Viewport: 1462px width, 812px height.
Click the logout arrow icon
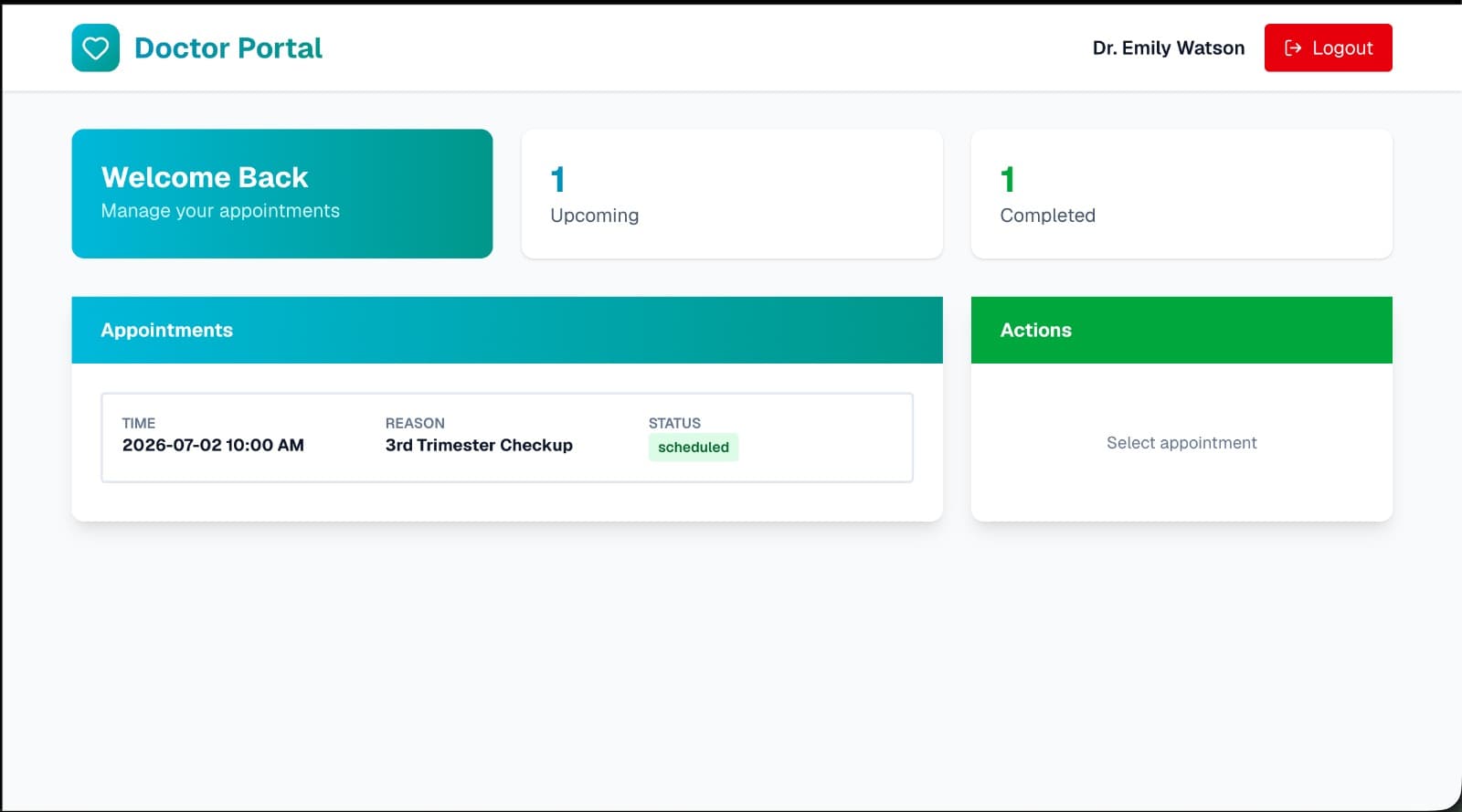1293,47
